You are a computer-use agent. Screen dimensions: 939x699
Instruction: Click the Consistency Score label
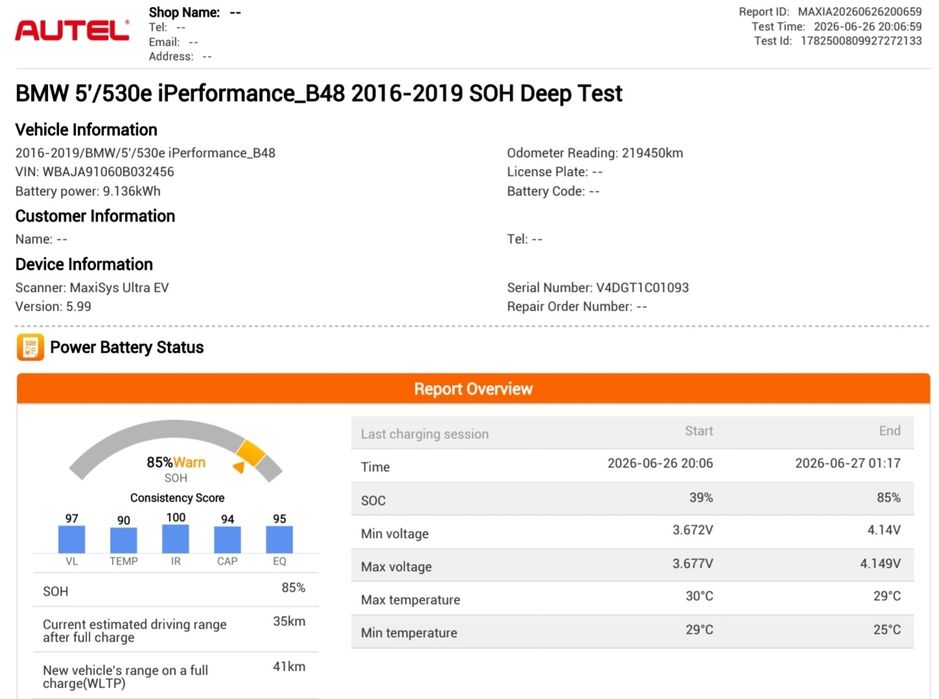point(177,498)
